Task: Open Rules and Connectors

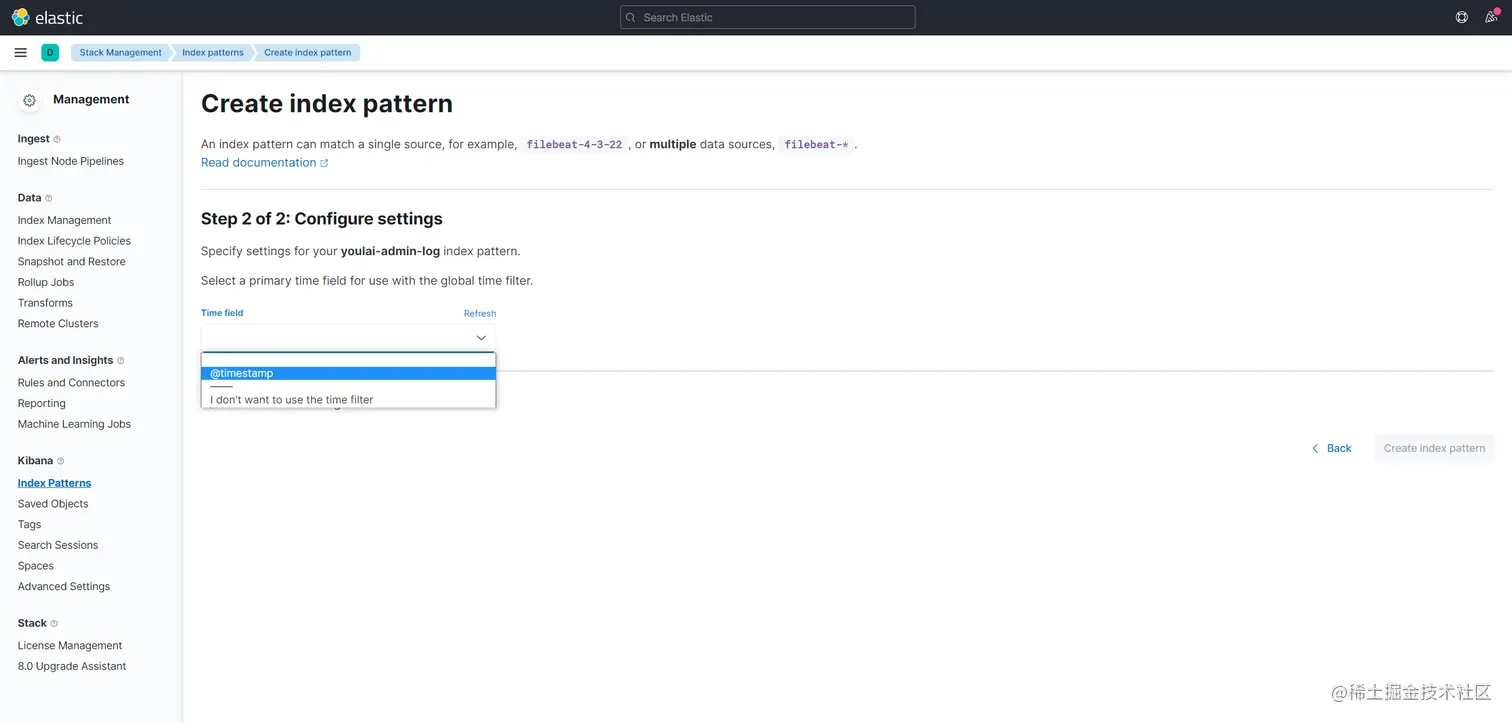Action: [71, 382]
